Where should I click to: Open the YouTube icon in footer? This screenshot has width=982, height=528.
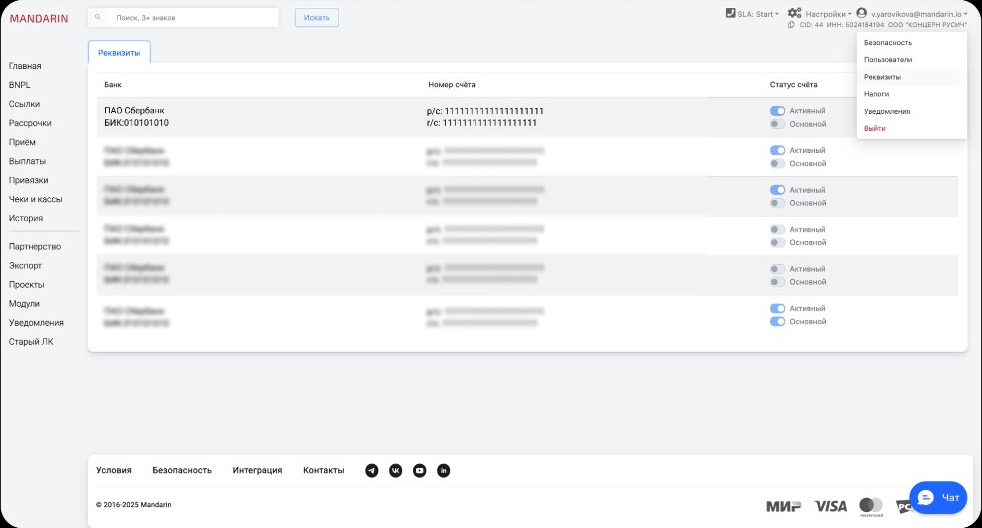(420, 470)
